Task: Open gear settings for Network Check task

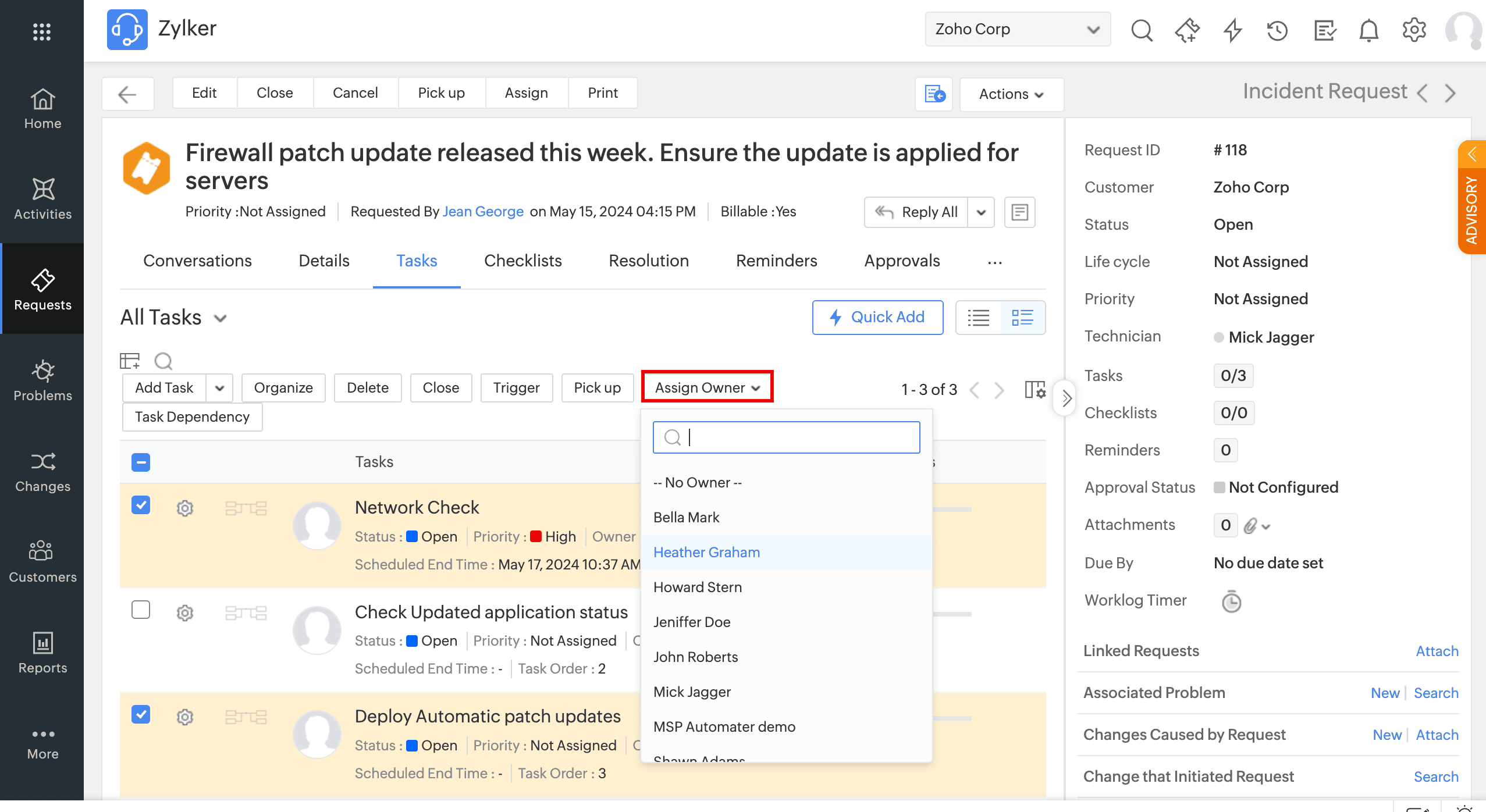Action: tap(185, 508)
